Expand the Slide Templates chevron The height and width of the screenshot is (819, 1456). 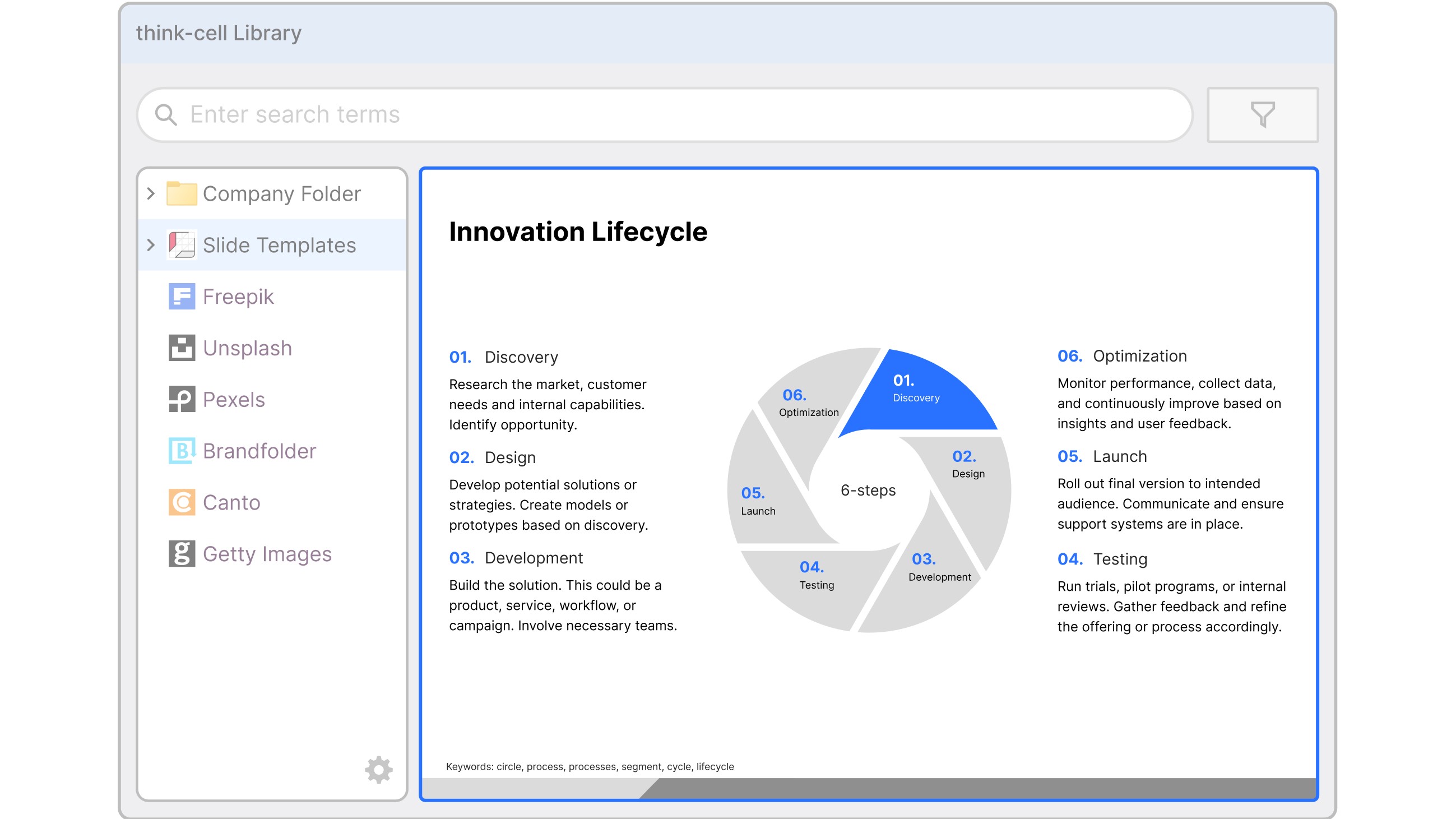150,246
